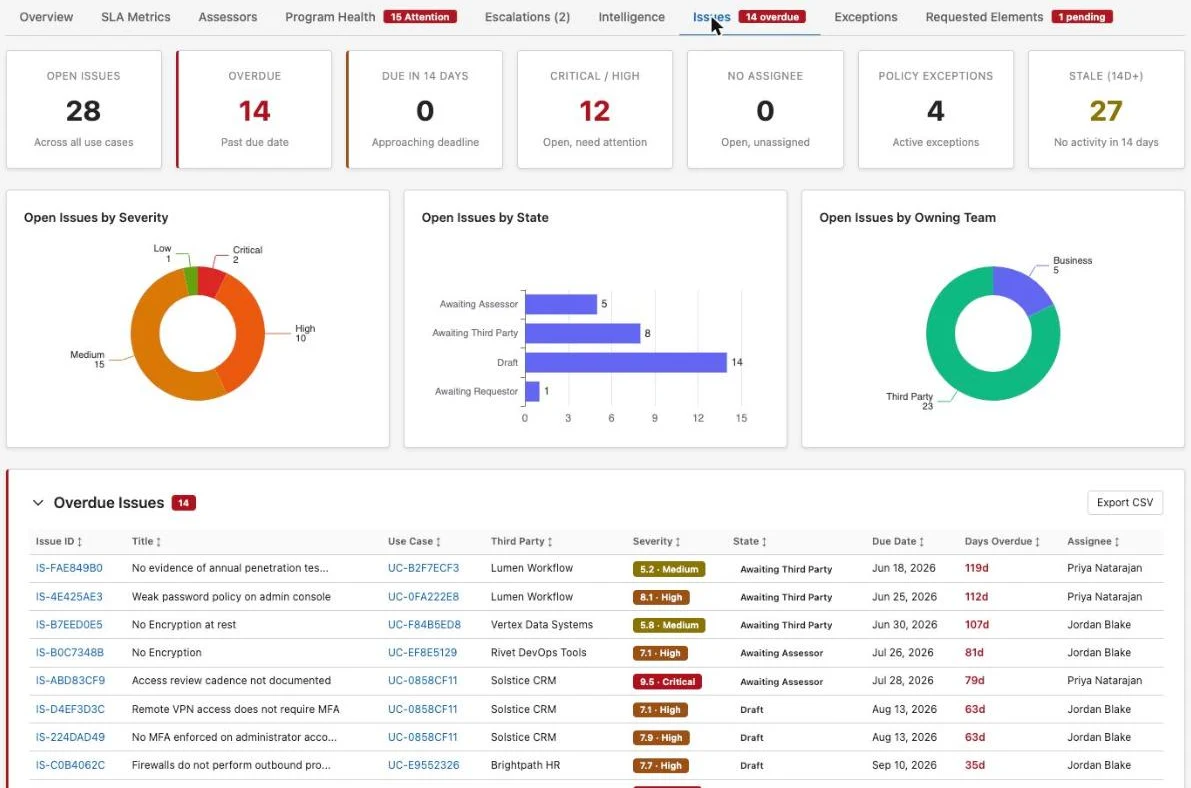Viewport: 1191px width, 788px height.
Task: Click the Policy Exceptions 4 card
Action: 936,109
